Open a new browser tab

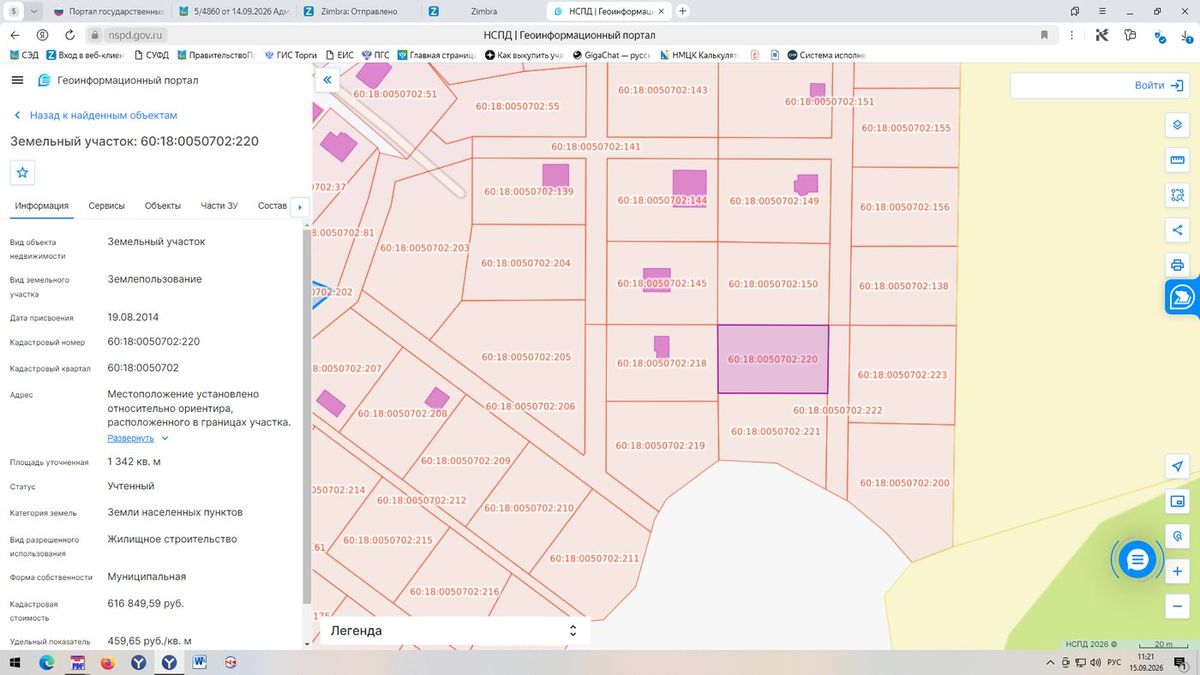(683, 11)
